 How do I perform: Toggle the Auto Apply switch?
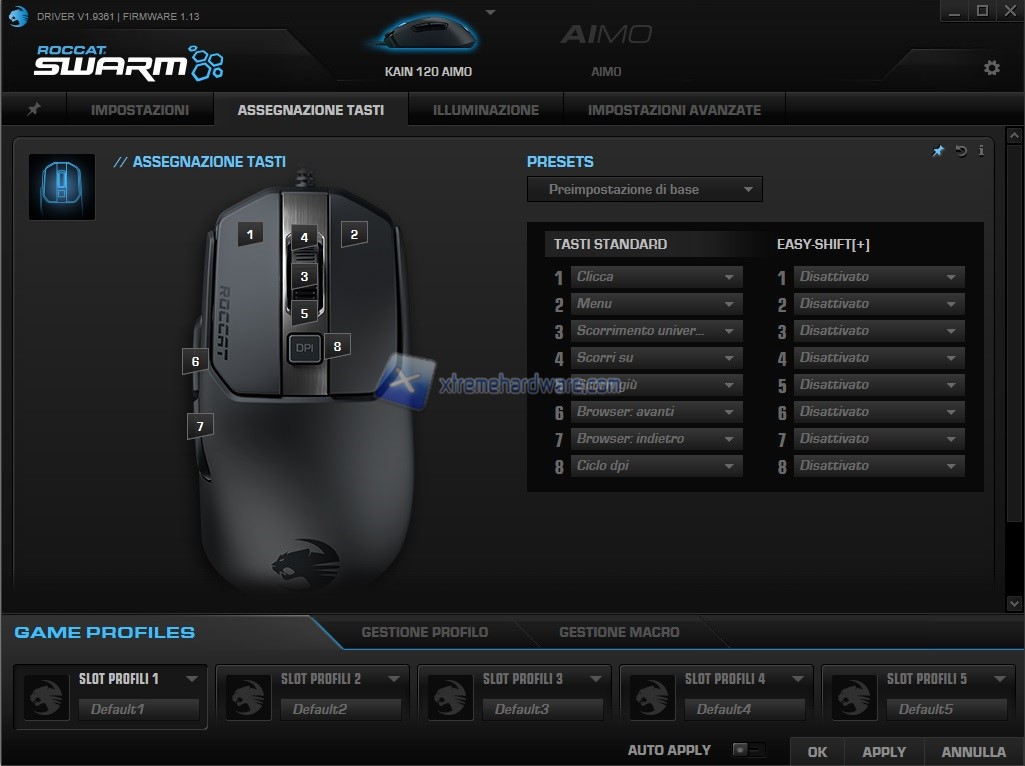point(748,750)
